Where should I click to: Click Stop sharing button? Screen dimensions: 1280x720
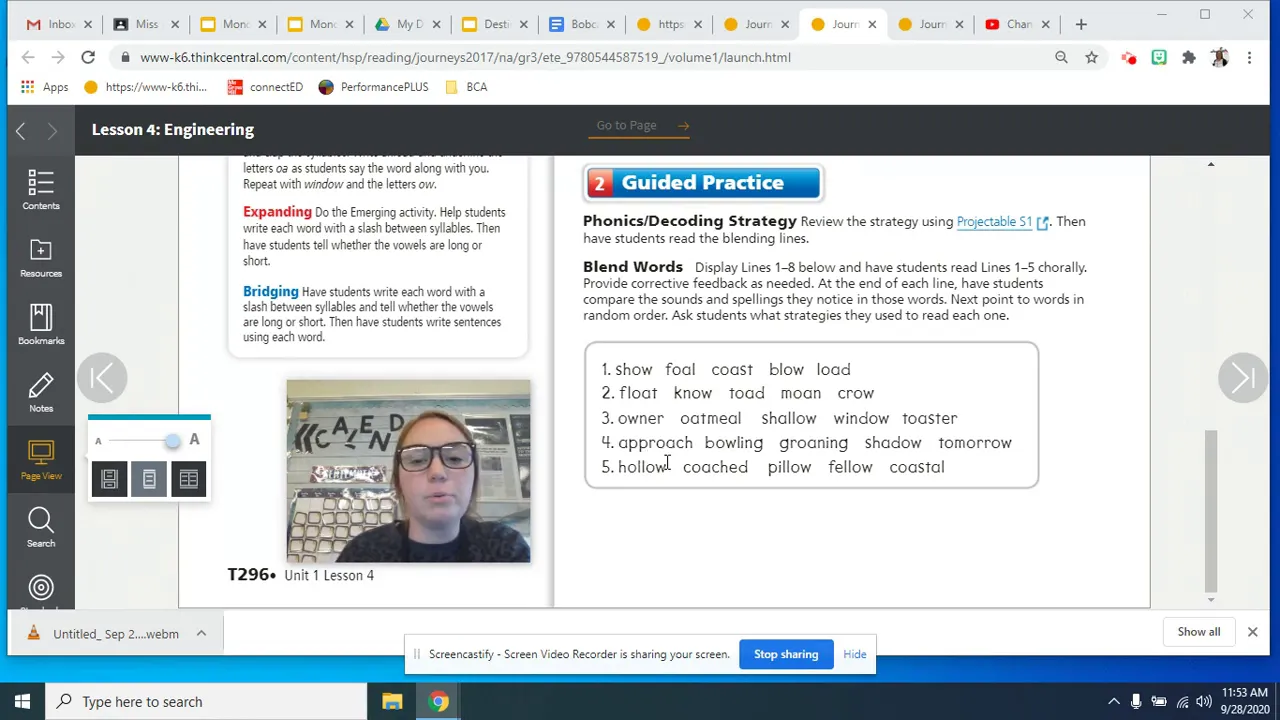point(786,654)
